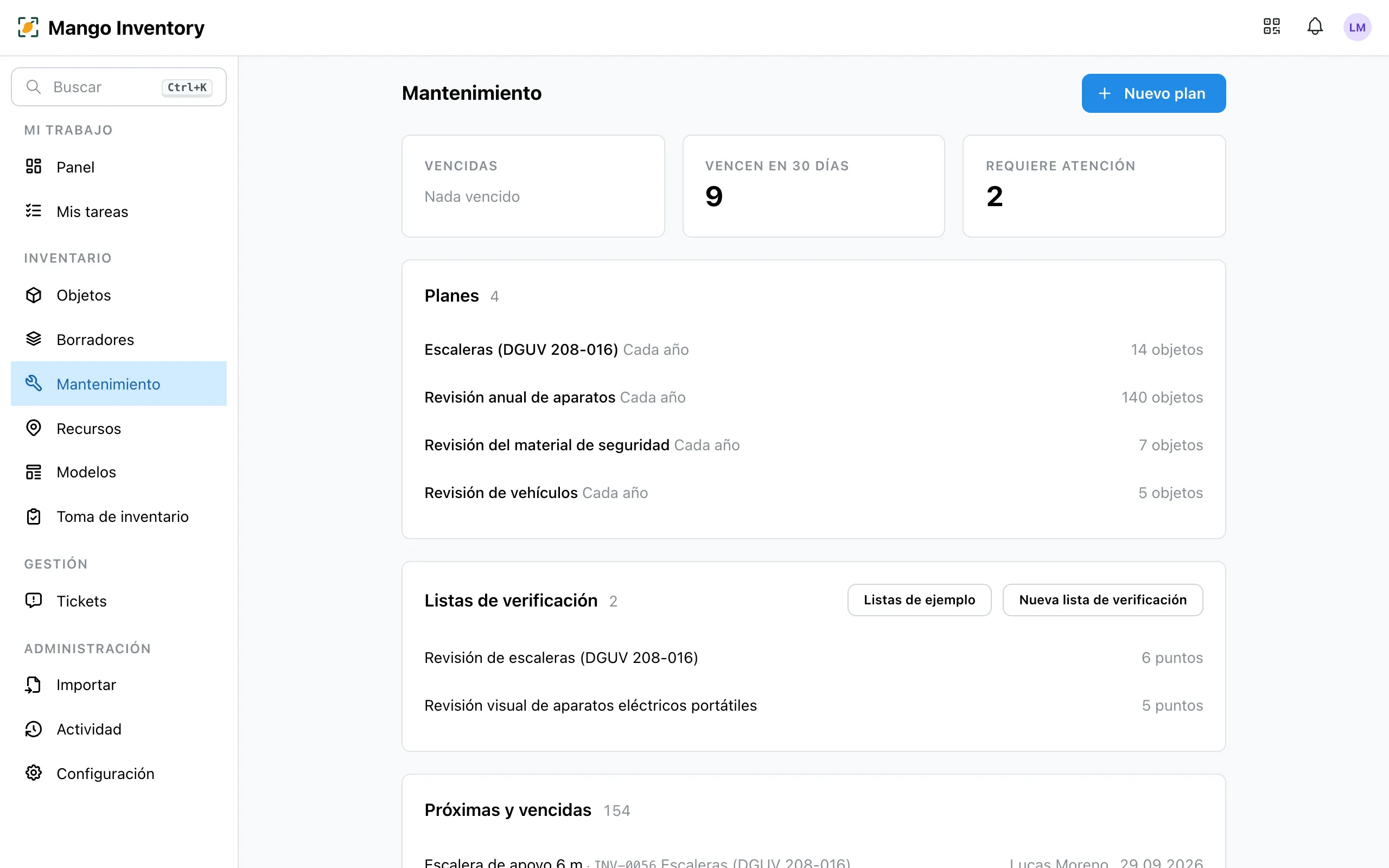The width and height of the screenshot is (1389, 868).
Task: Click the Mango Inventory logo icon
Action: pyautogui.click(x=28, y=27)
